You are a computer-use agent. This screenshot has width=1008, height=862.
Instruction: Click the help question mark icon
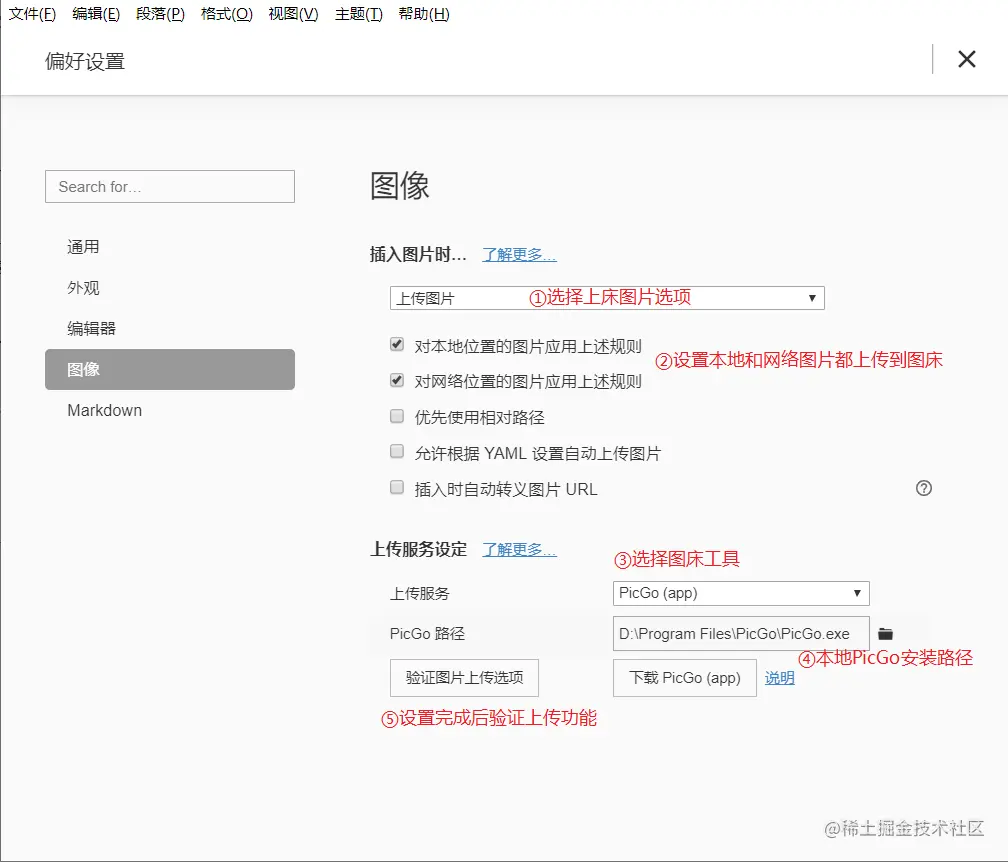click(x=924, y=489)
